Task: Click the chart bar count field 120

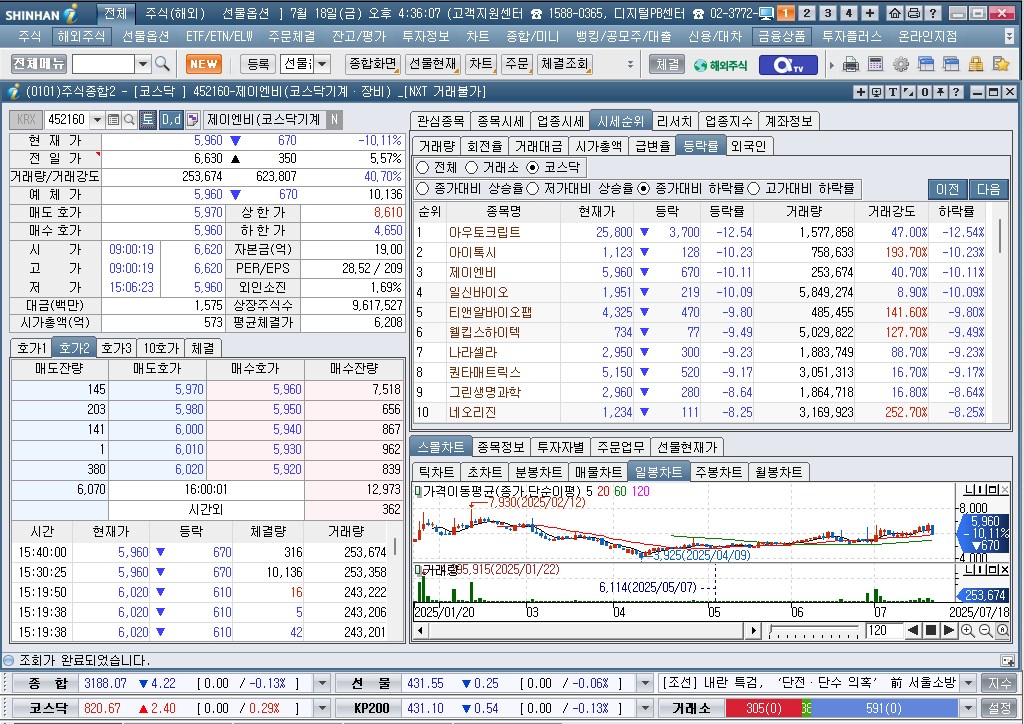Action: pos(884,631)
